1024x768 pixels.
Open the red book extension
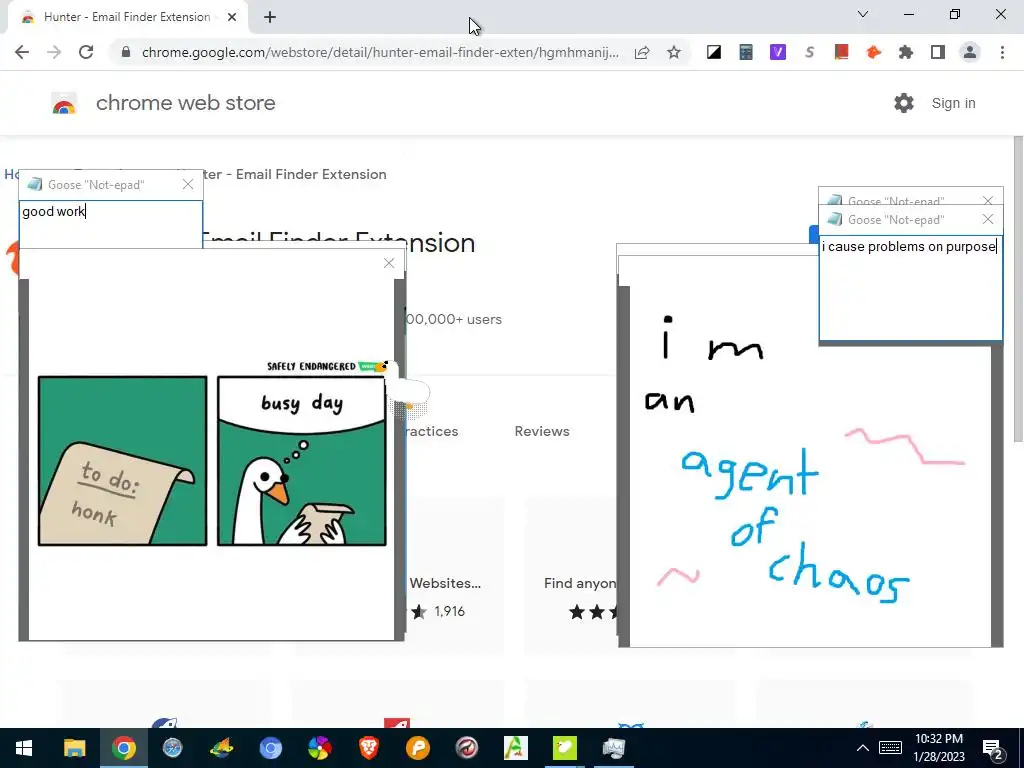[x=841, y=52]
